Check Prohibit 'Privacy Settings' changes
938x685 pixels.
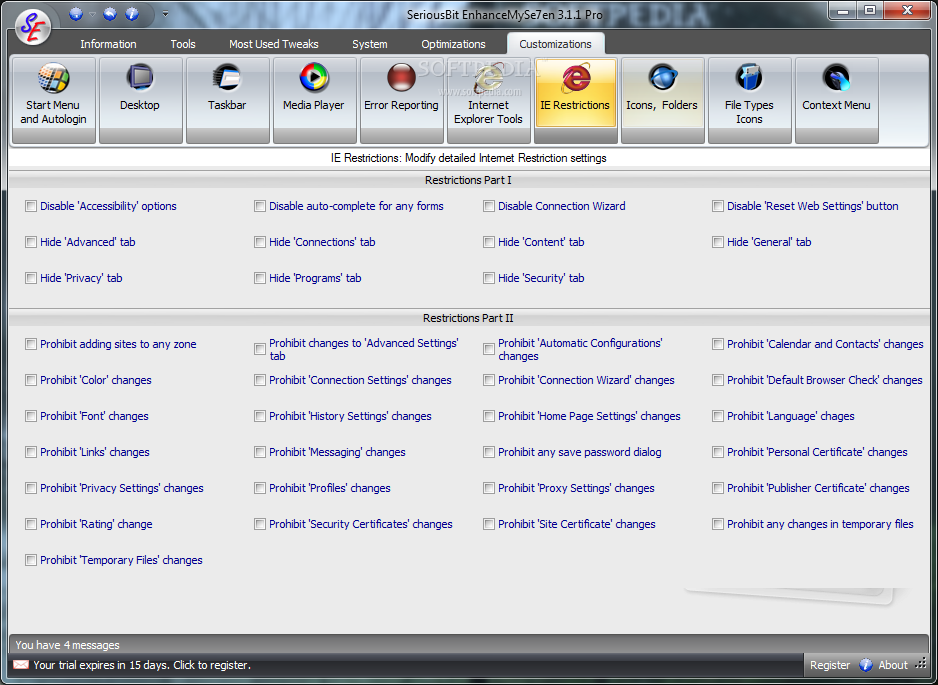click(x=31, y=488)
